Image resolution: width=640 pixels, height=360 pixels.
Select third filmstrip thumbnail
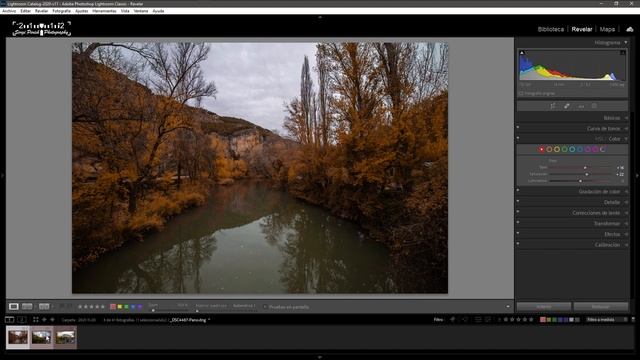(65, 337)
